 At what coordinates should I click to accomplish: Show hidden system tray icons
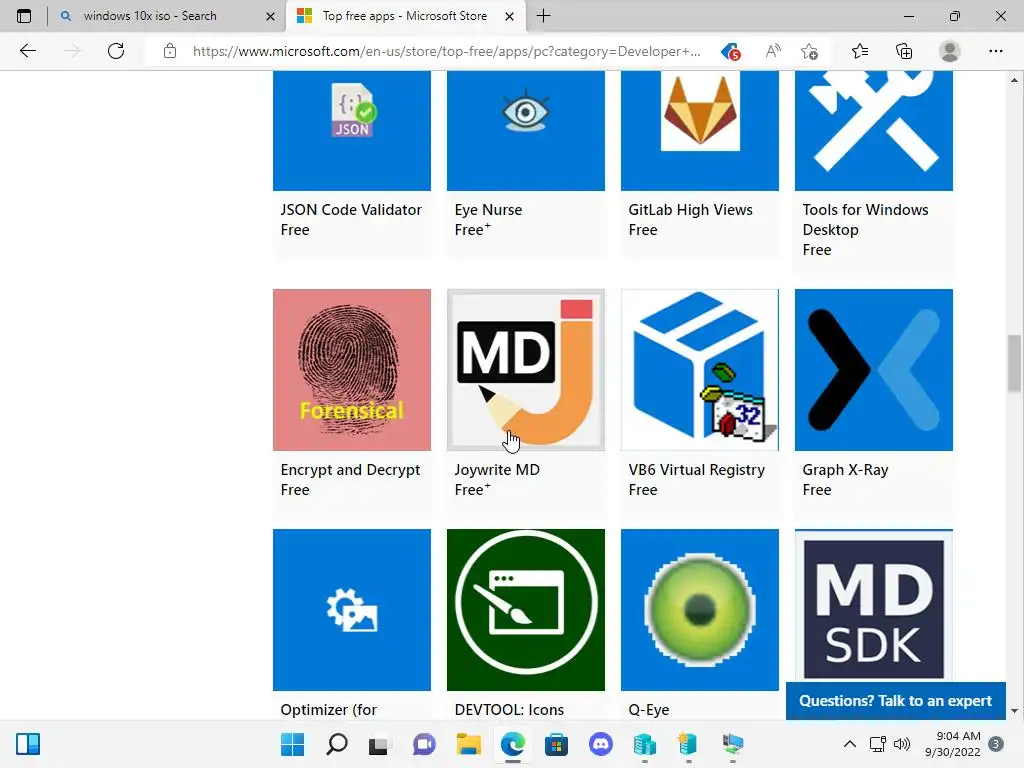(x=850, y=744)
